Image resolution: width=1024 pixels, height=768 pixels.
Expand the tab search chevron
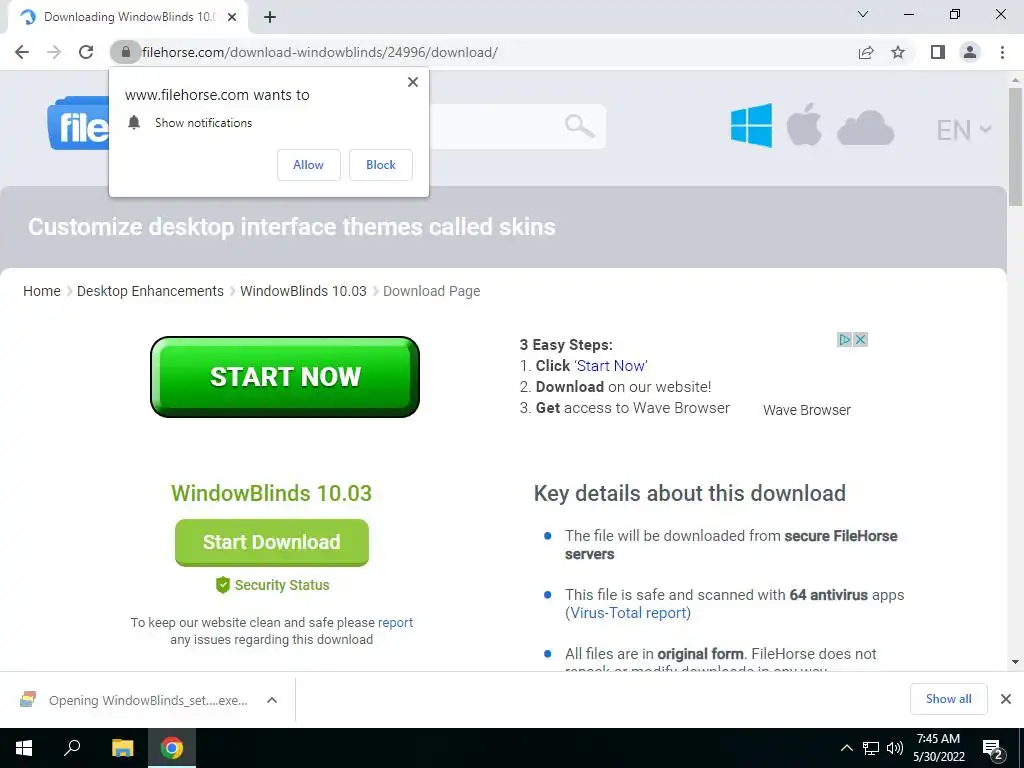pyautogui.click(x=863, y=14)
